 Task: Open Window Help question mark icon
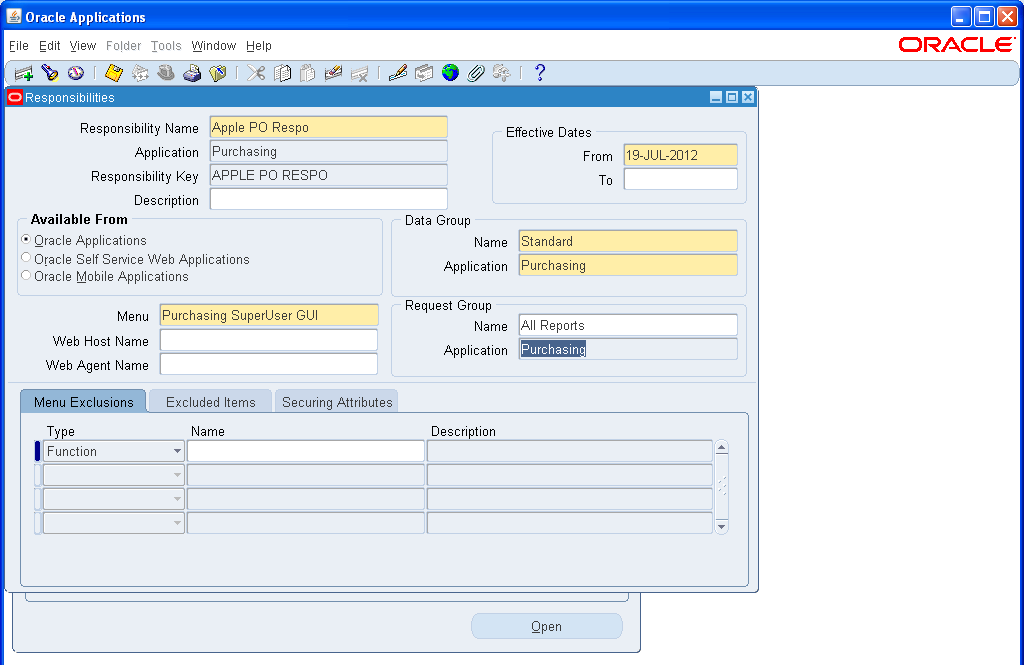click(539, 73)
